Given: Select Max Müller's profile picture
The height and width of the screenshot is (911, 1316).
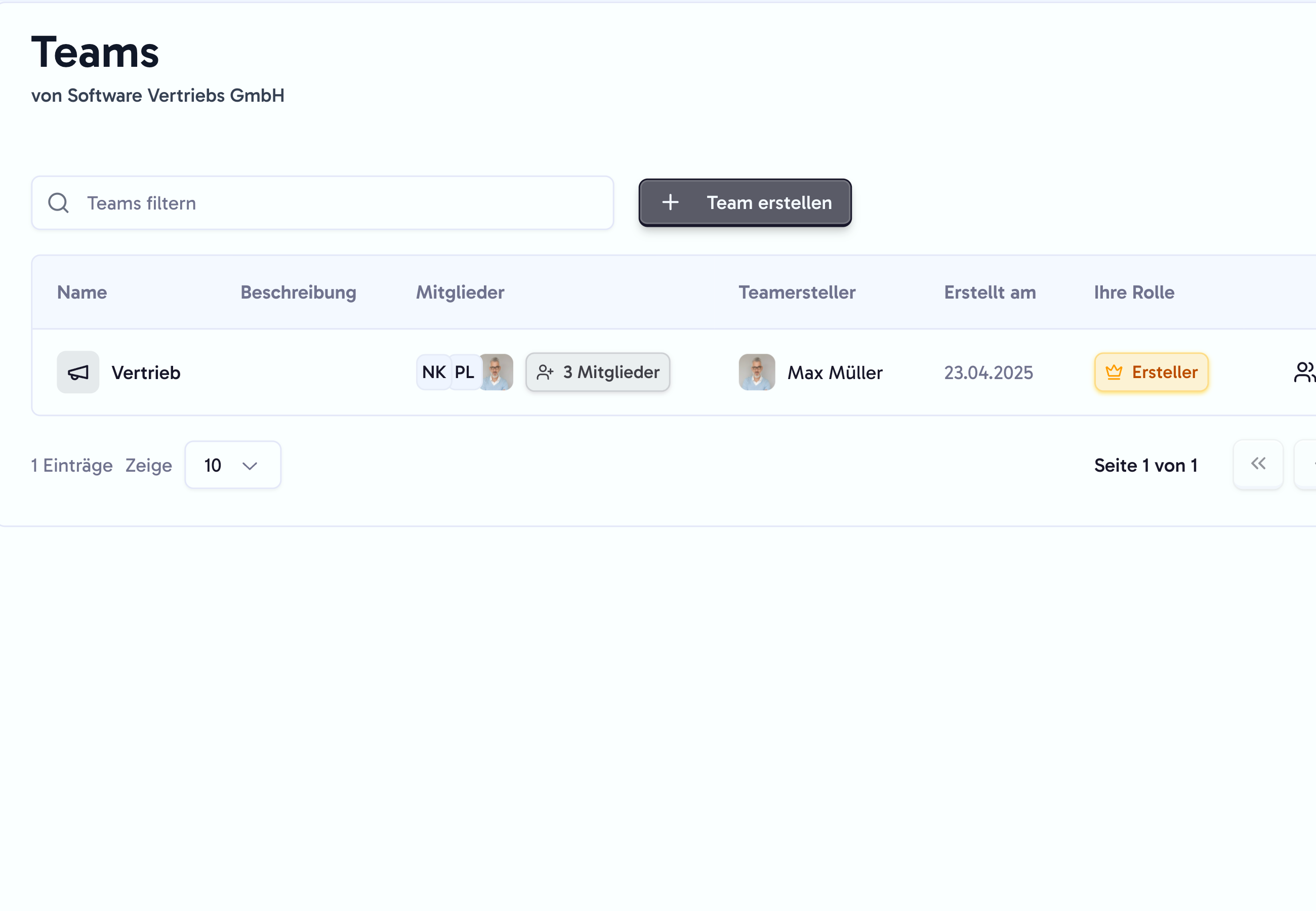Looking at the screenshot, I should tap(757, 372).
